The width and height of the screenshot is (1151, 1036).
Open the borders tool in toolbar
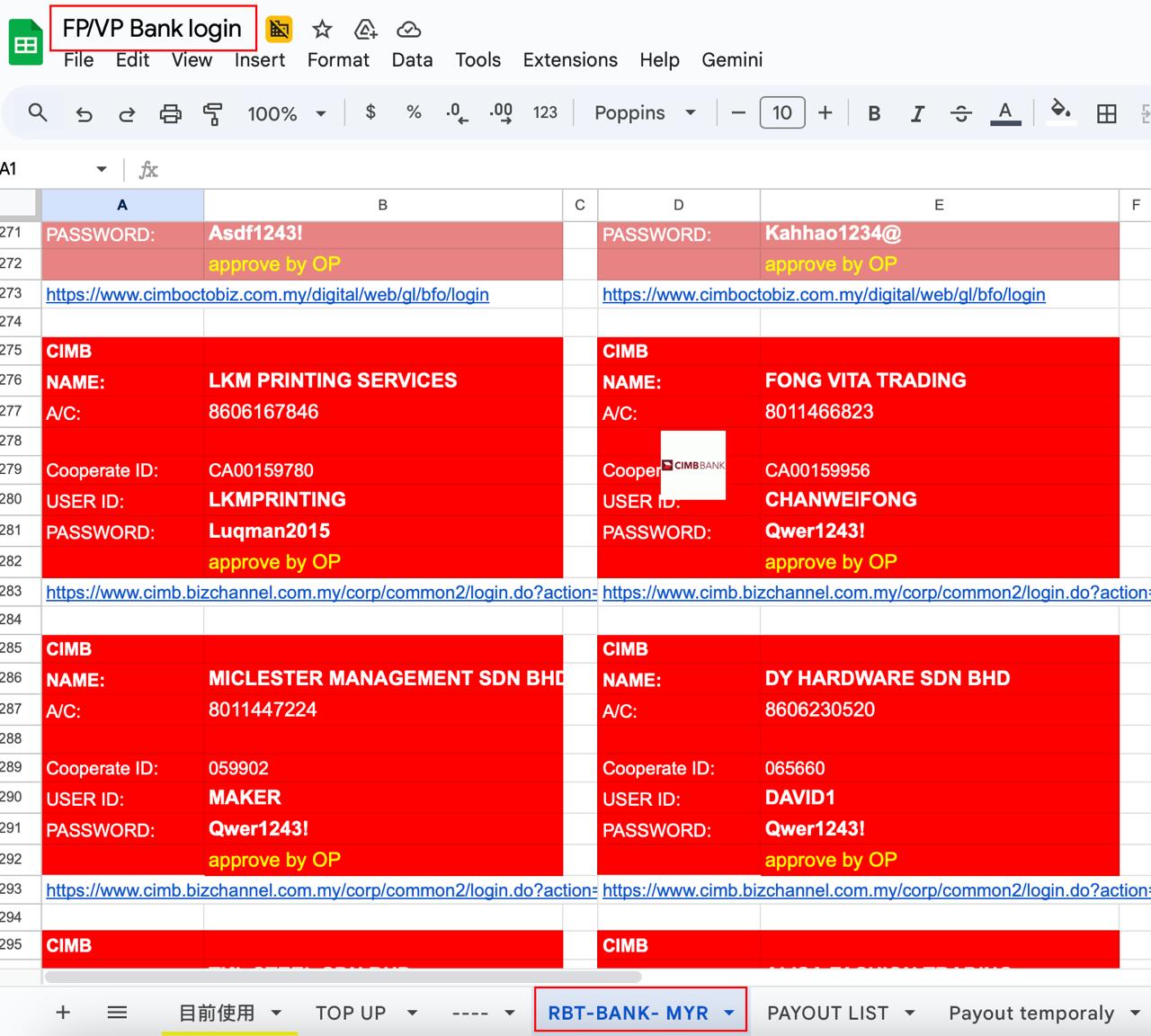(x=1106, y=113)
